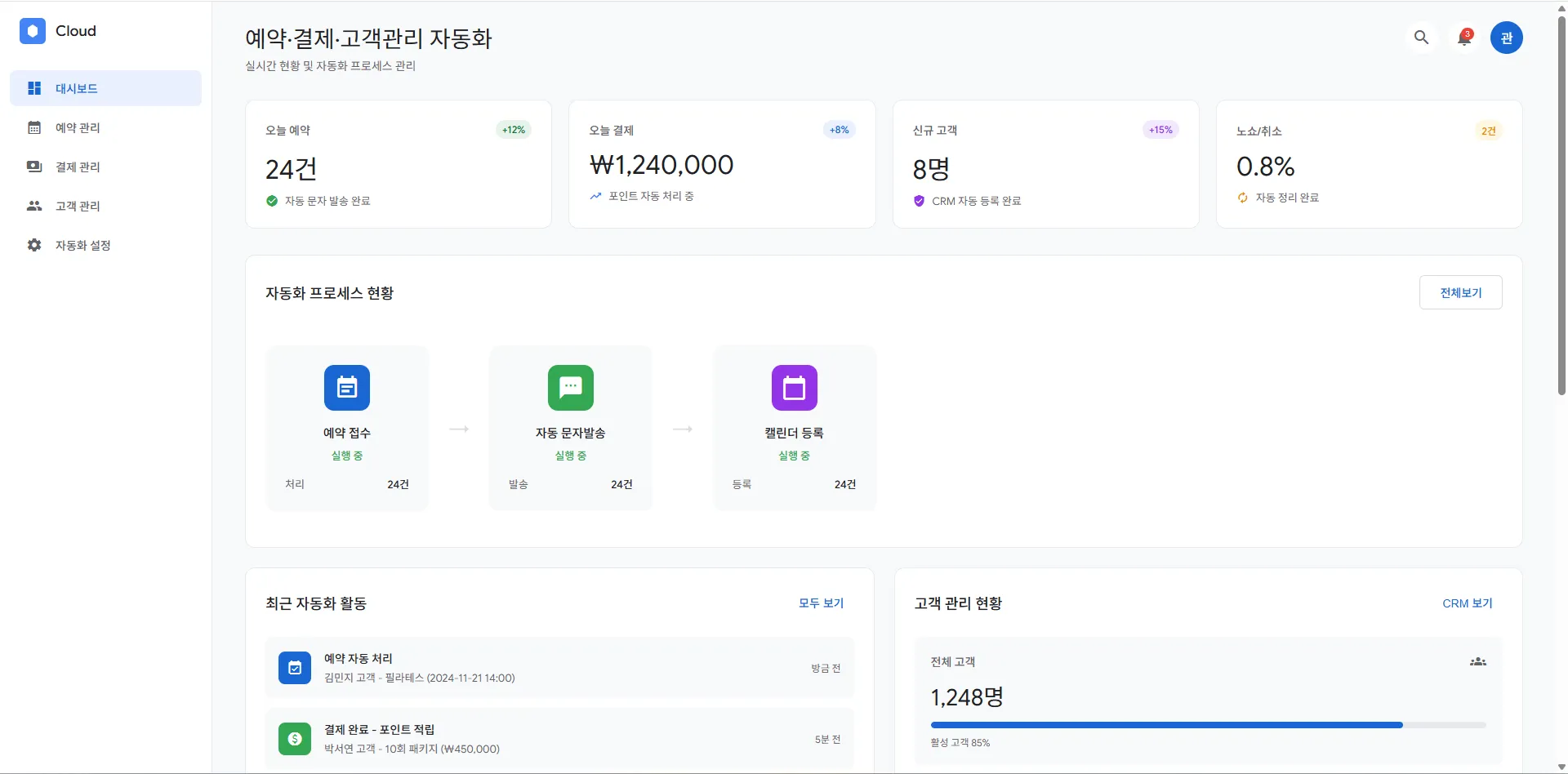
Task: Click the blue 예약 접수 process icon
Action: [x=347, y=388]
